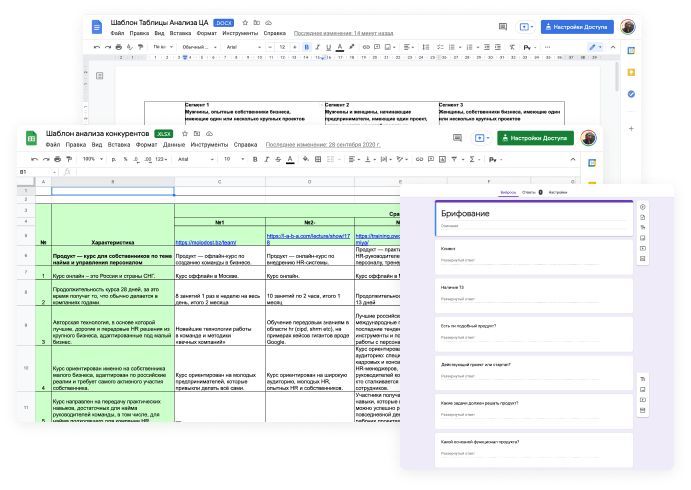Switch to the Ответы tab in Forms
Screen dimensions: 691x490
pos(531,193)
